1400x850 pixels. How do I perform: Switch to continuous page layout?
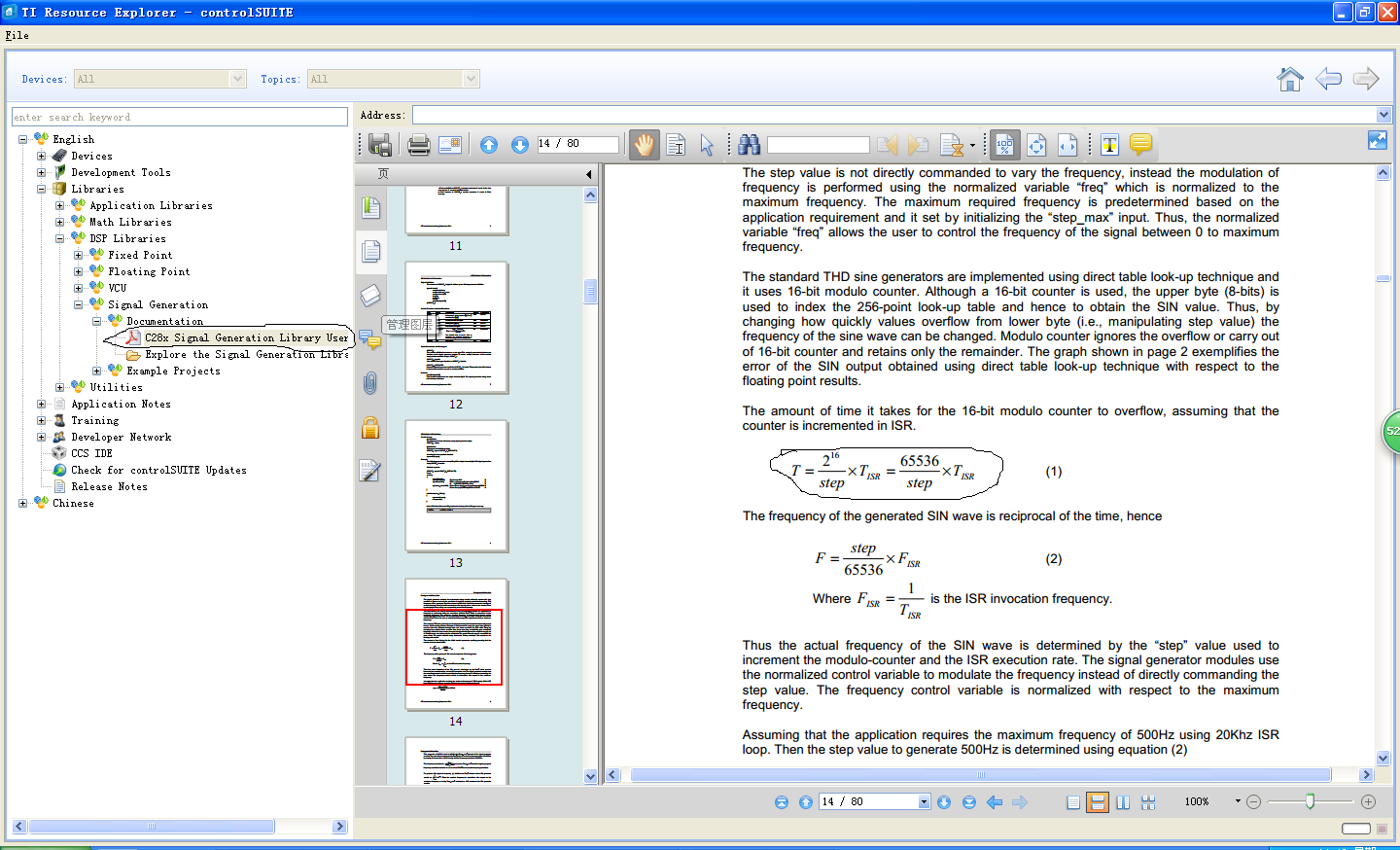(1098, 802)
